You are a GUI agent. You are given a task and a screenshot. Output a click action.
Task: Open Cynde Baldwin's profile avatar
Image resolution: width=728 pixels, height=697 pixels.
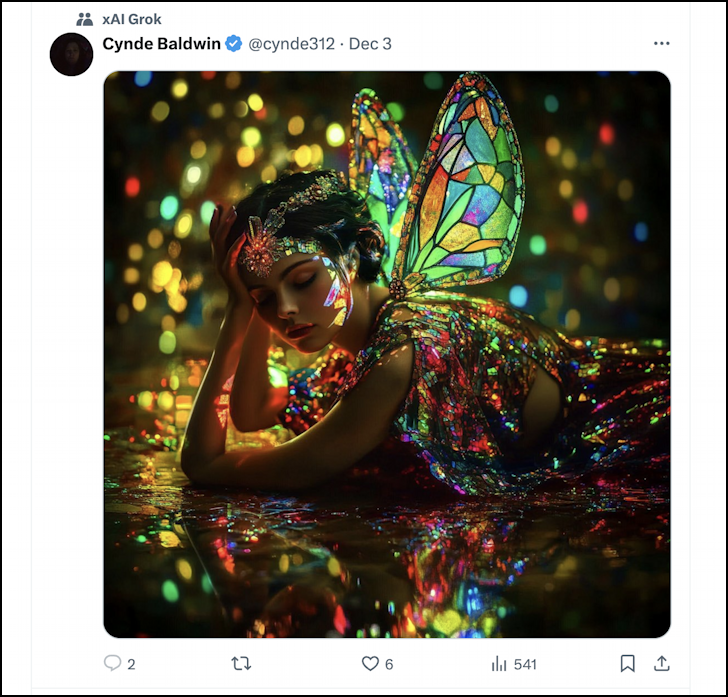[x=71, y=54]
